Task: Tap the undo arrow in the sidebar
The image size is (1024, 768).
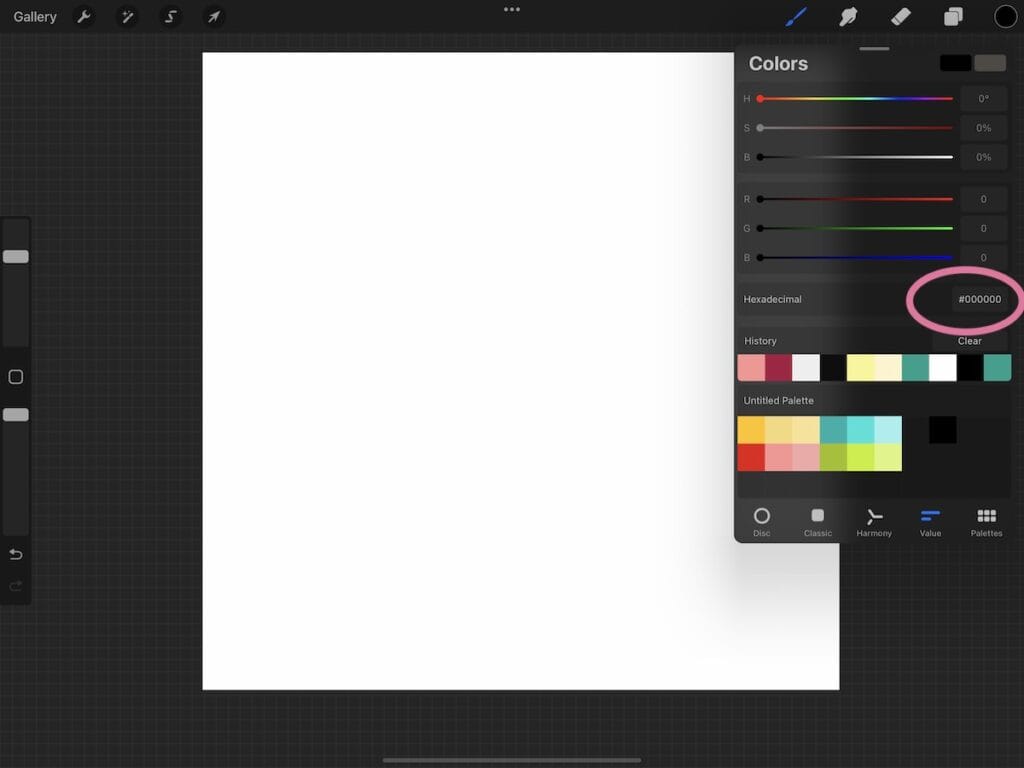Action: coord(15,554)
